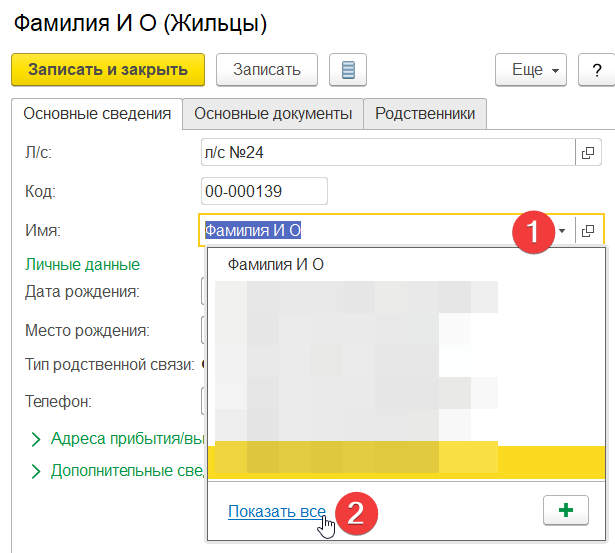Switch to the Основные сведения tab
Screen dimensions: 615x553
97,114
